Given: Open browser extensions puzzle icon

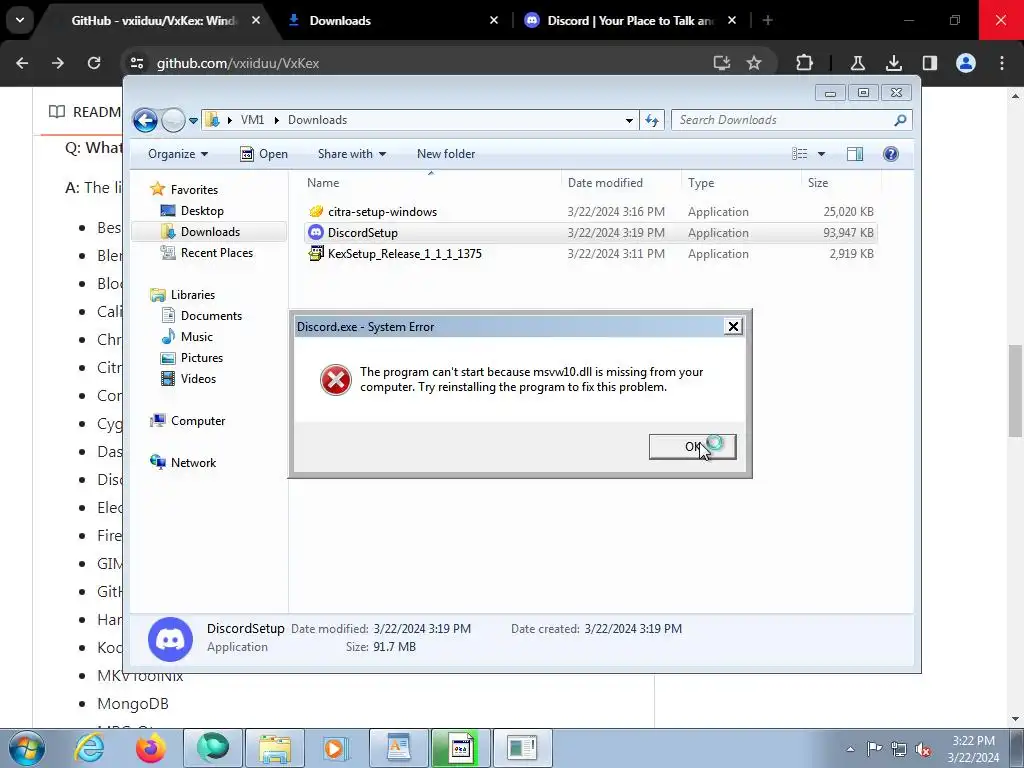Looking at the screenshot, I should click(805, 63).
